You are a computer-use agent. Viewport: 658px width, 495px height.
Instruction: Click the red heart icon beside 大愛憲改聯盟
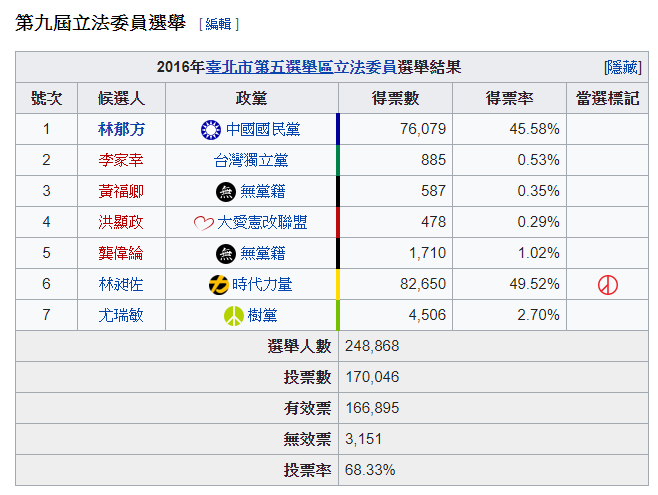pyautogui.click(x=204, y=223)
